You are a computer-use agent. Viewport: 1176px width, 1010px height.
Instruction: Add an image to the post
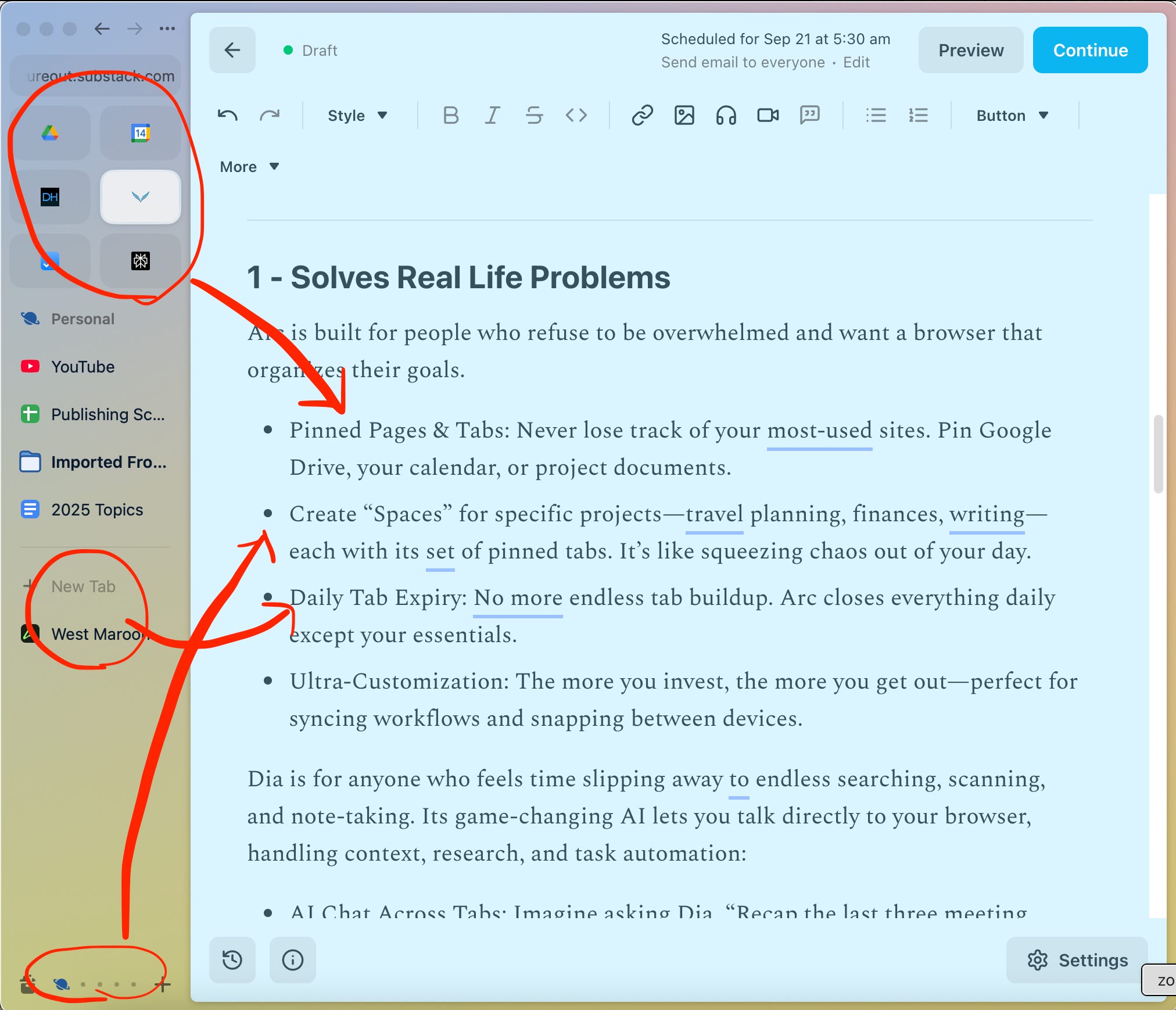(684, 116)
